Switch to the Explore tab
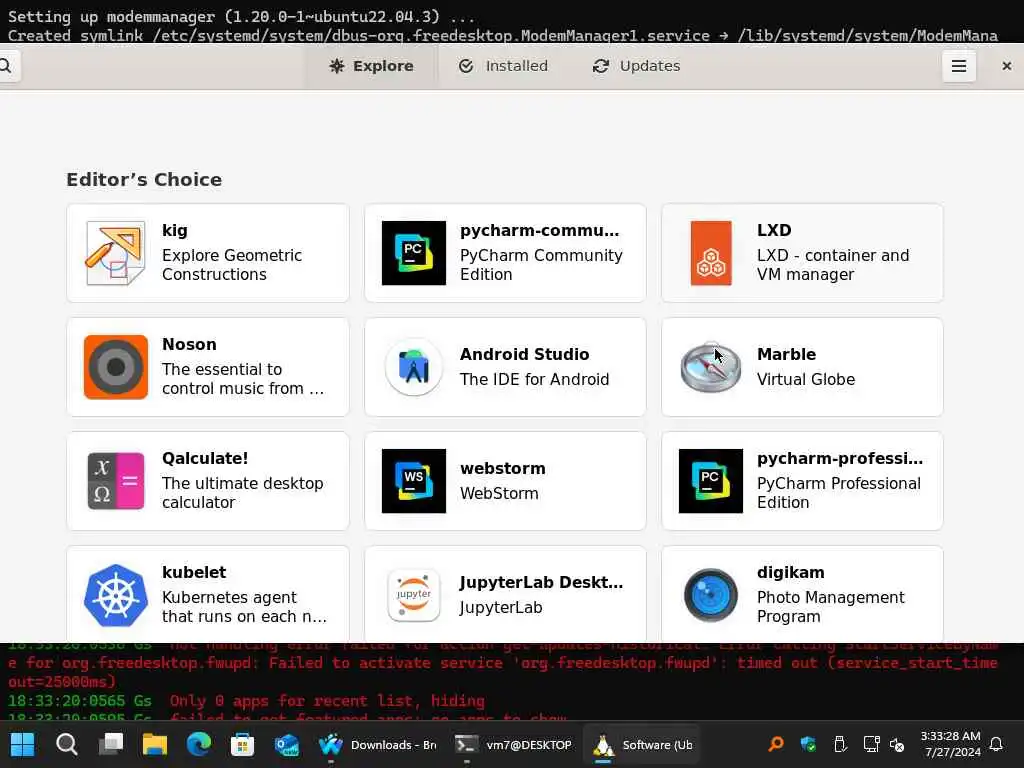Screen dimensions: 1024x768 point(371,66)
